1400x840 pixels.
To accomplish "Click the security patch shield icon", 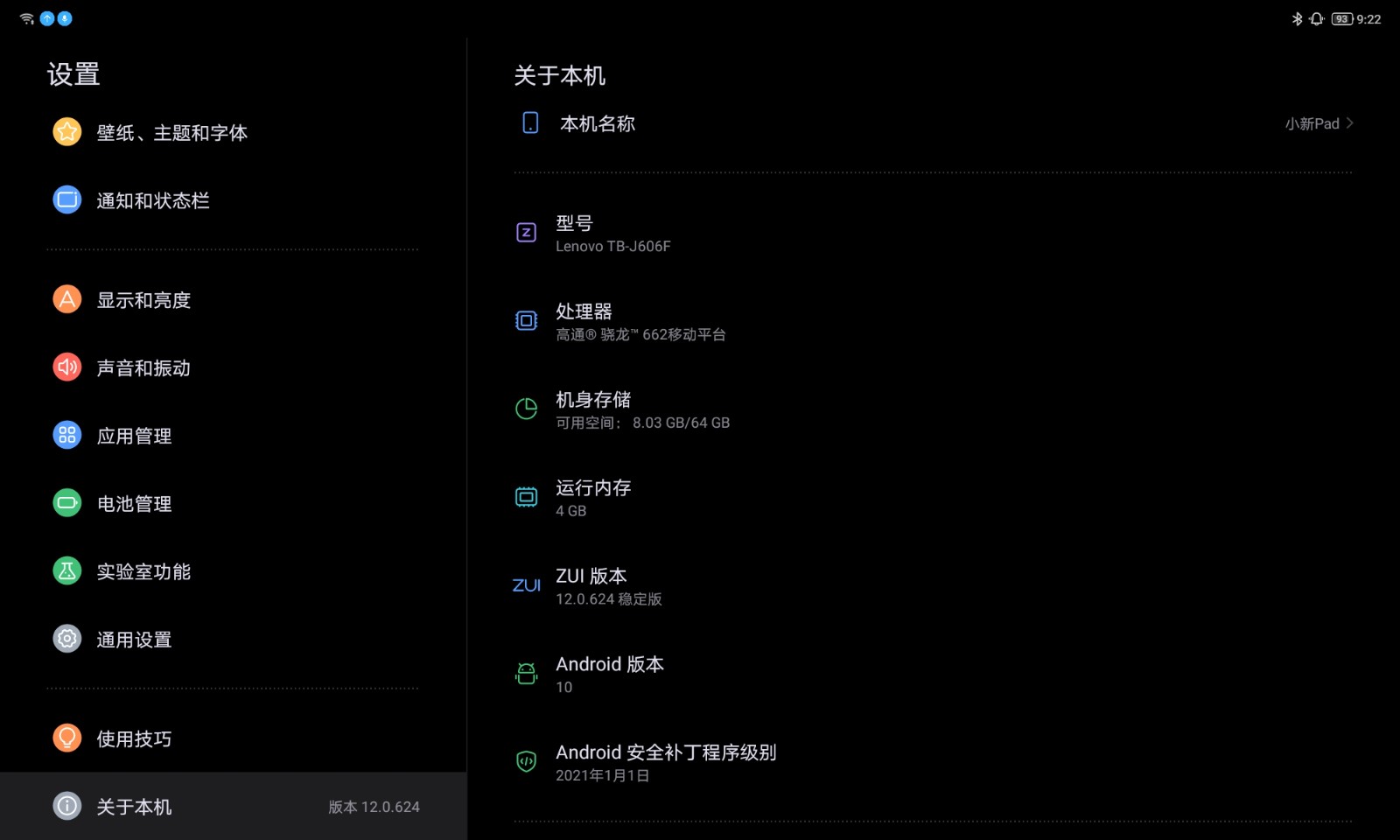I will (x=526, y=761).
